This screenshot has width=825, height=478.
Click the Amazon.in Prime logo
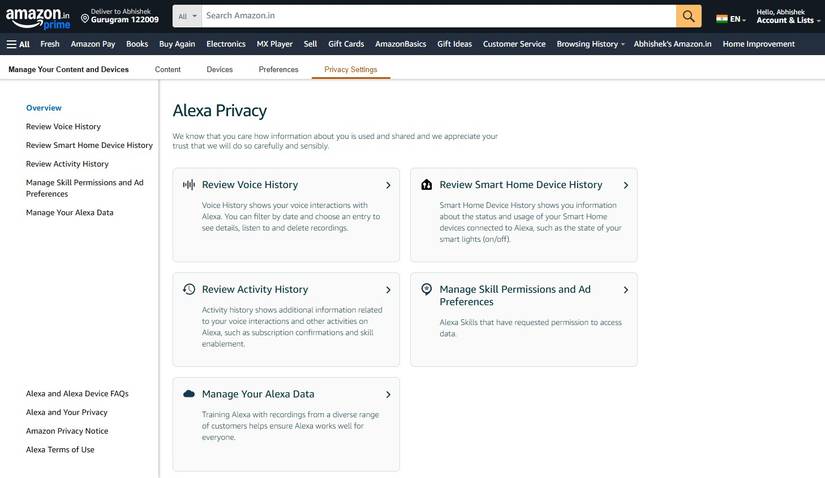tap(38, 17)
